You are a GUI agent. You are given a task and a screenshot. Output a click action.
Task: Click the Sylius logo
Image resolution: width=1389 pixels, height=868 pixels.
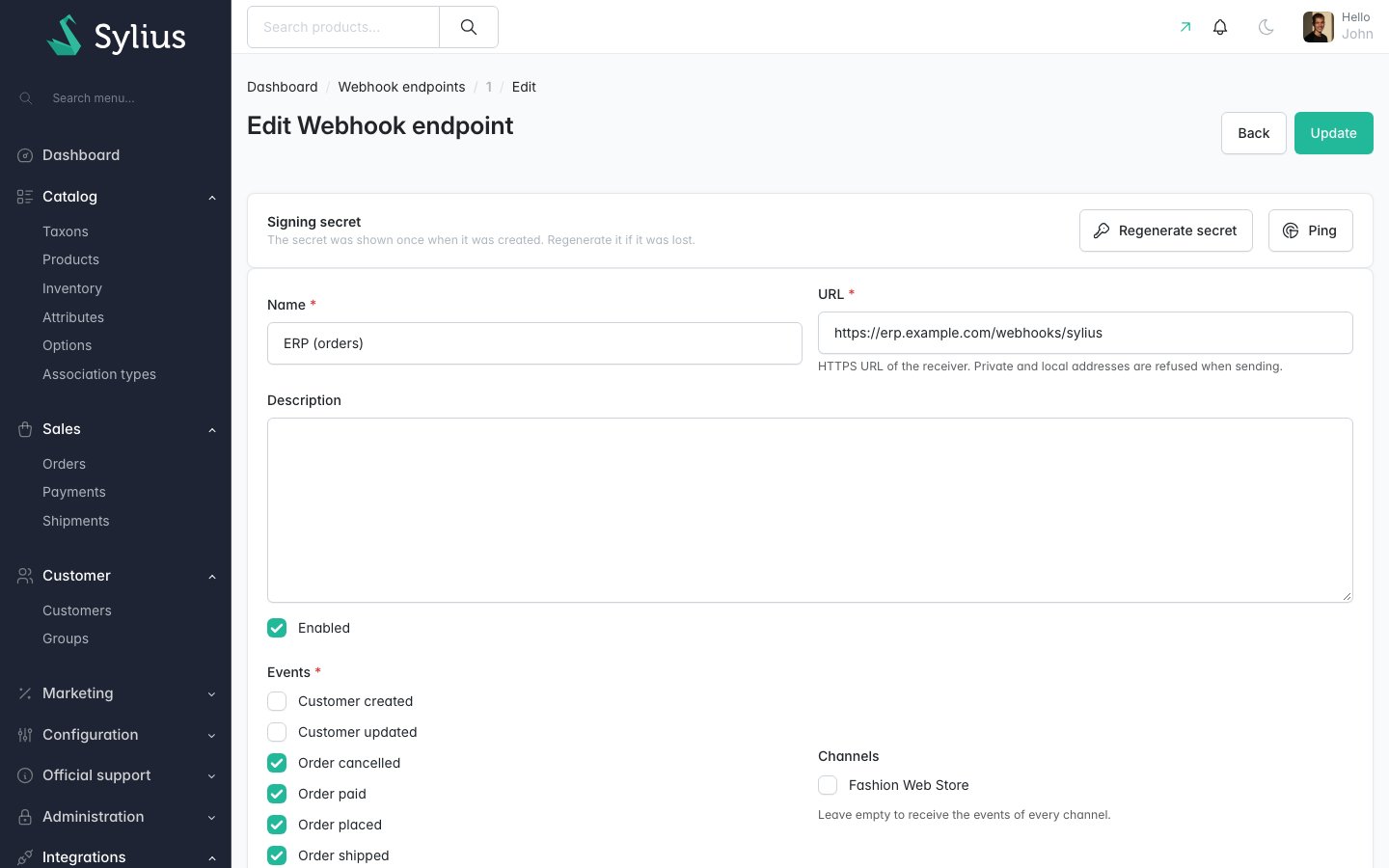click(x=116, y=36)
